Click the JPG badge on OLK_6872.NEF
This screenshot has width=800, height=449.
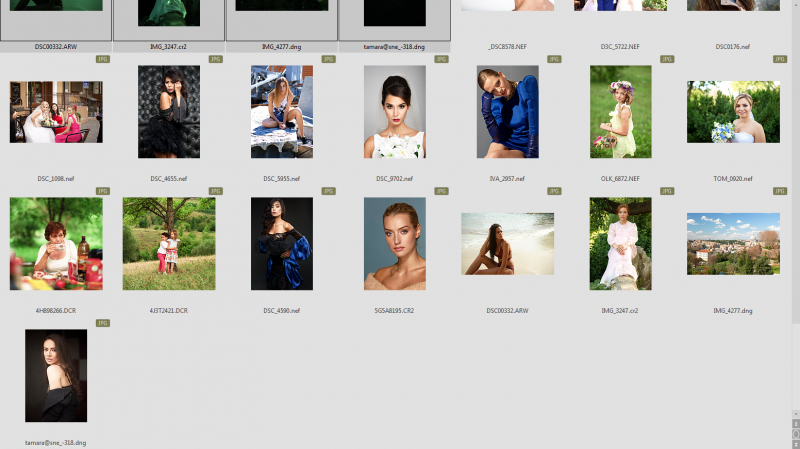(x=667, y=59)
